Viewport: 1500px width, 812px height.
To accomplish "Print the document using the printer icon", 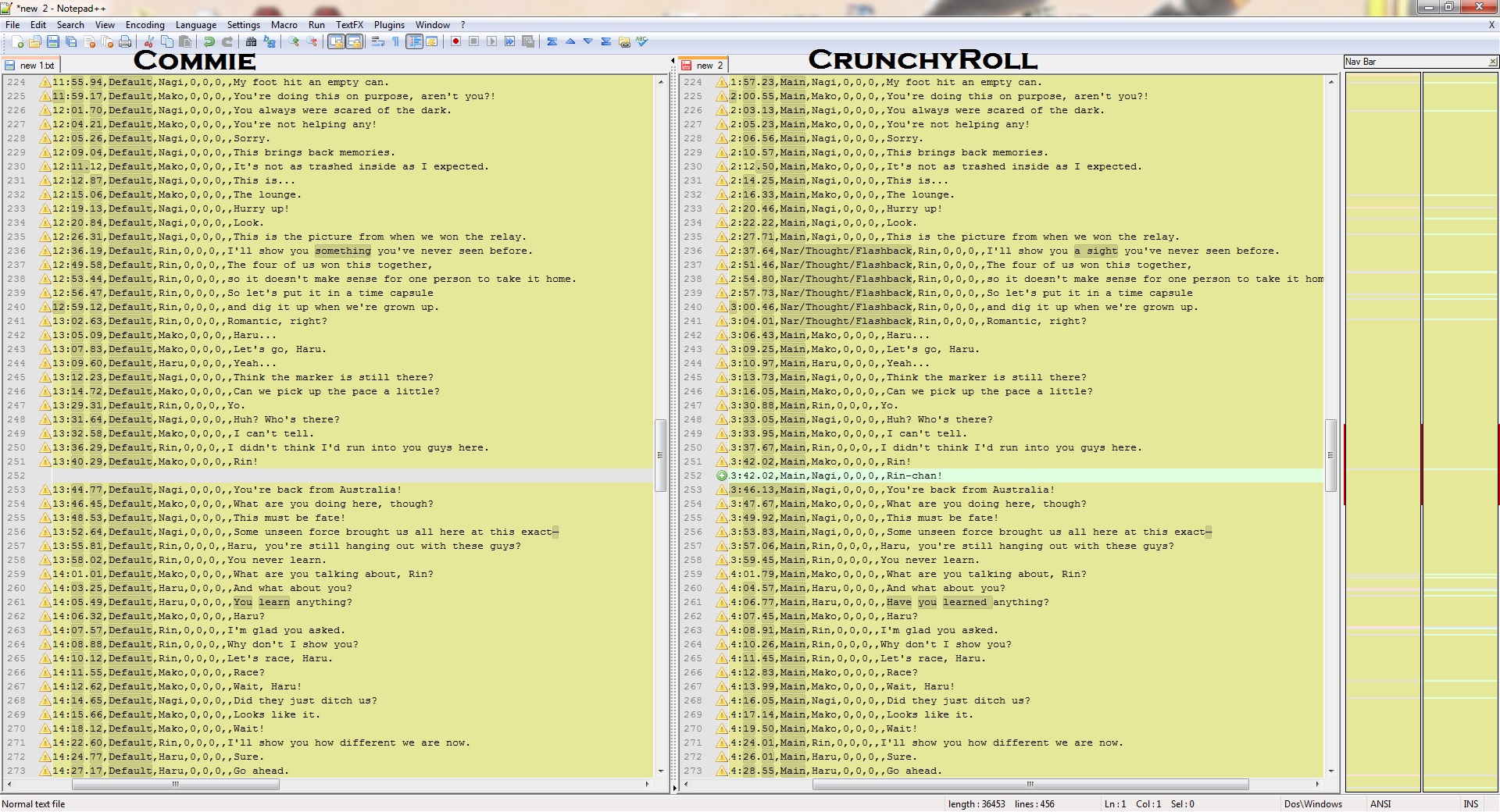I will point(125,41).
